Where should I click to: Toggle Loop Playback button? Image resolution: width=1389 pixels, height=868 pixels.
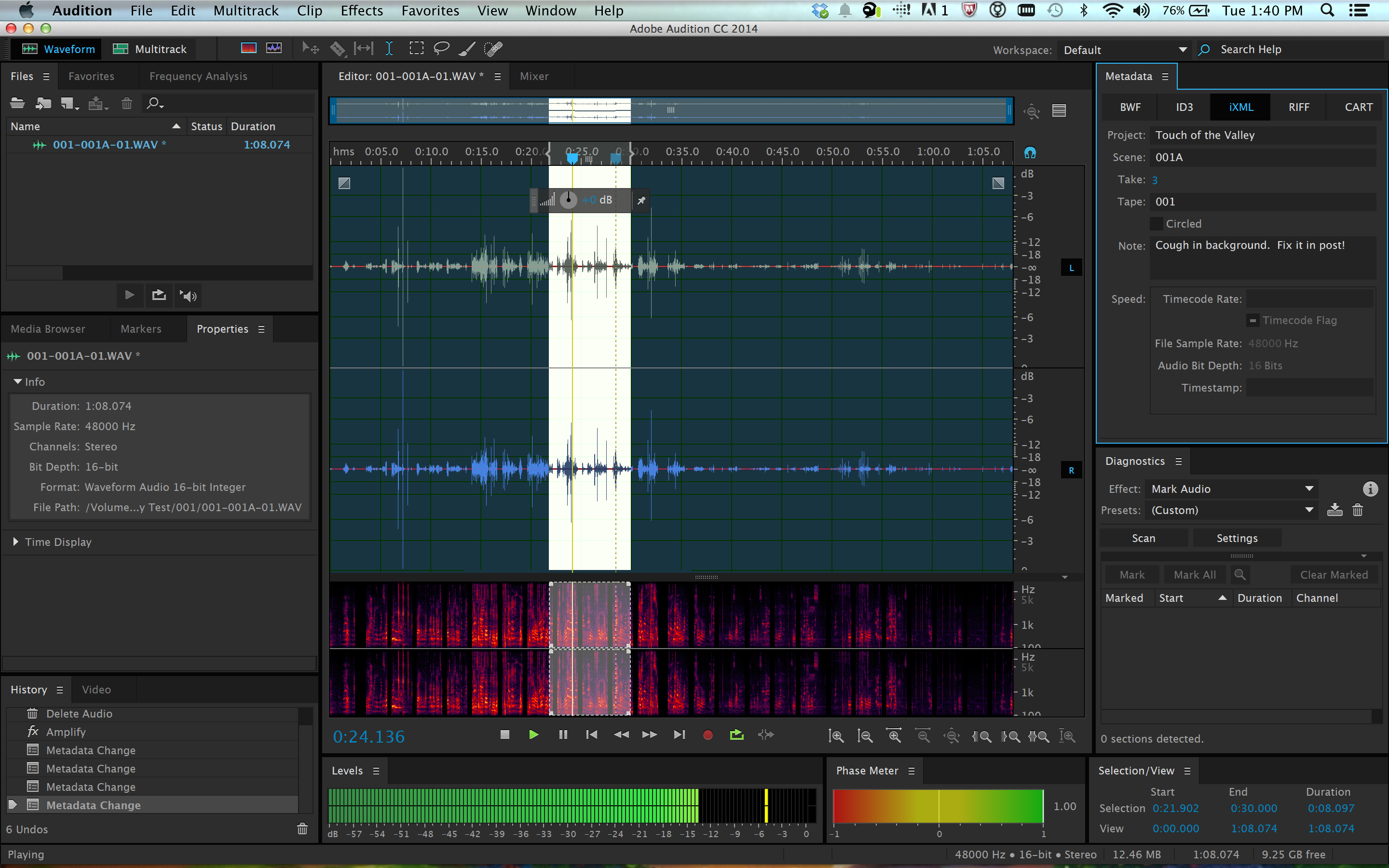[736, 735]
